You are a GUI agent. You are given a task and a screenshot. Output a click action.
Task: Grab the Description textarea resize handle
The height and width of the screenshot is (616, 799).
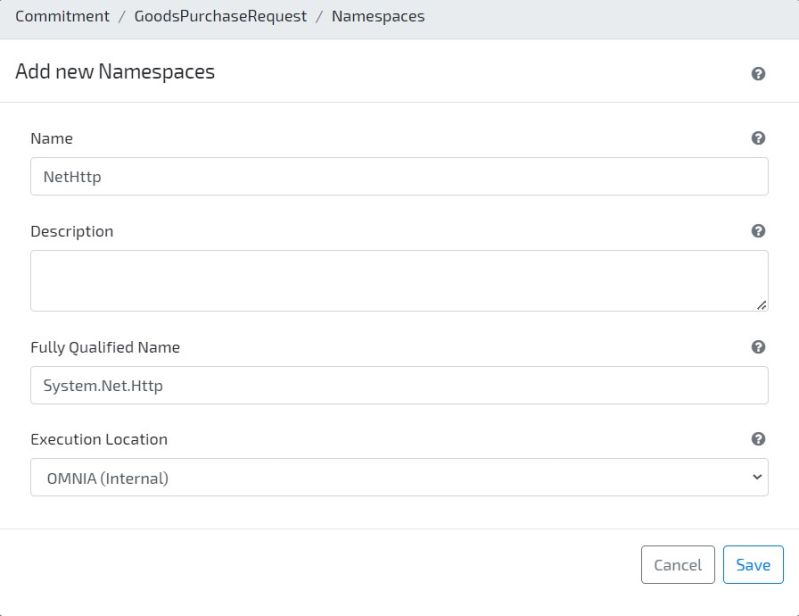pos(761,305)
